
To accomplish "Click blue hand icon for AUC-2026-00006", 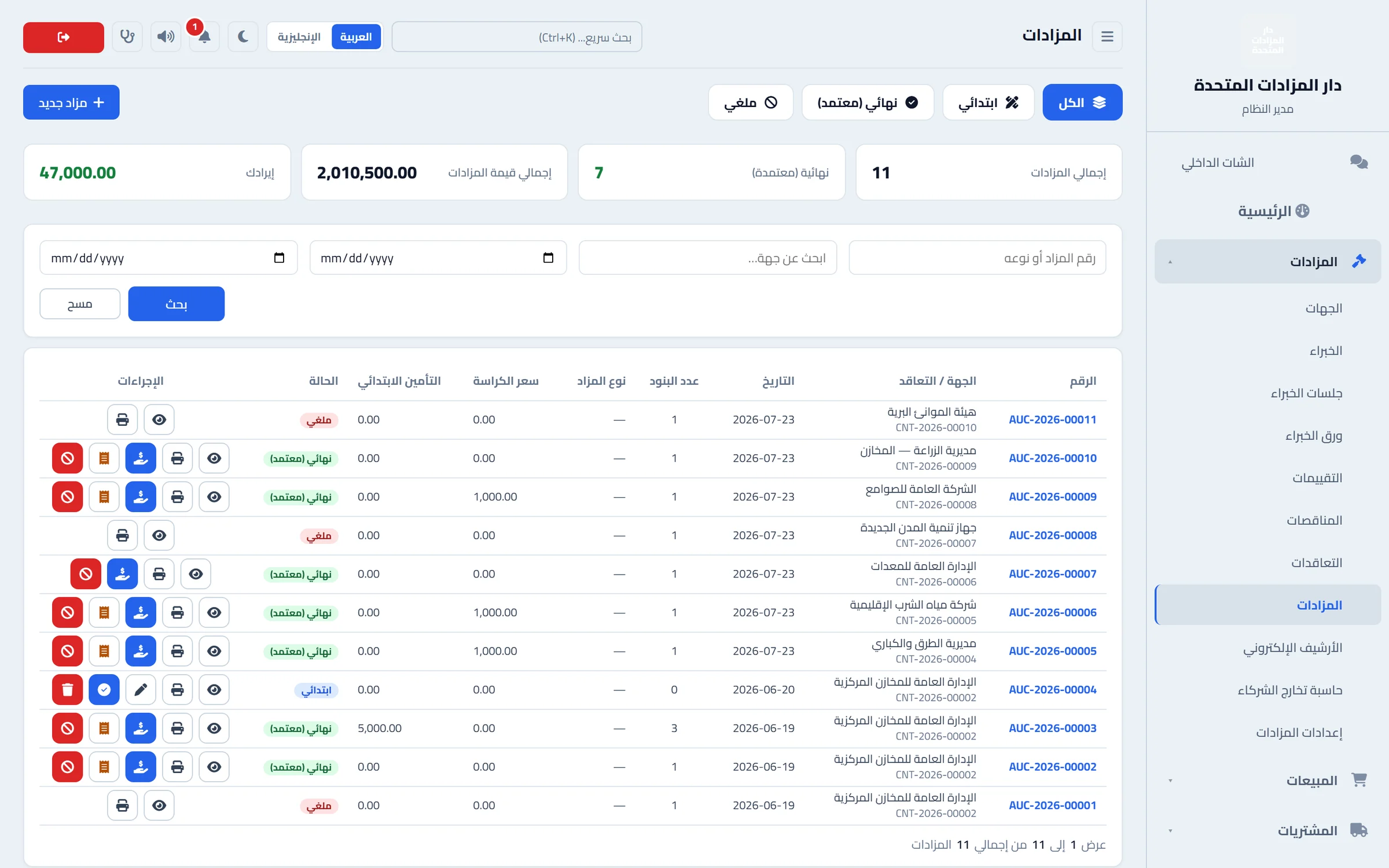I will tap(141, 612).
